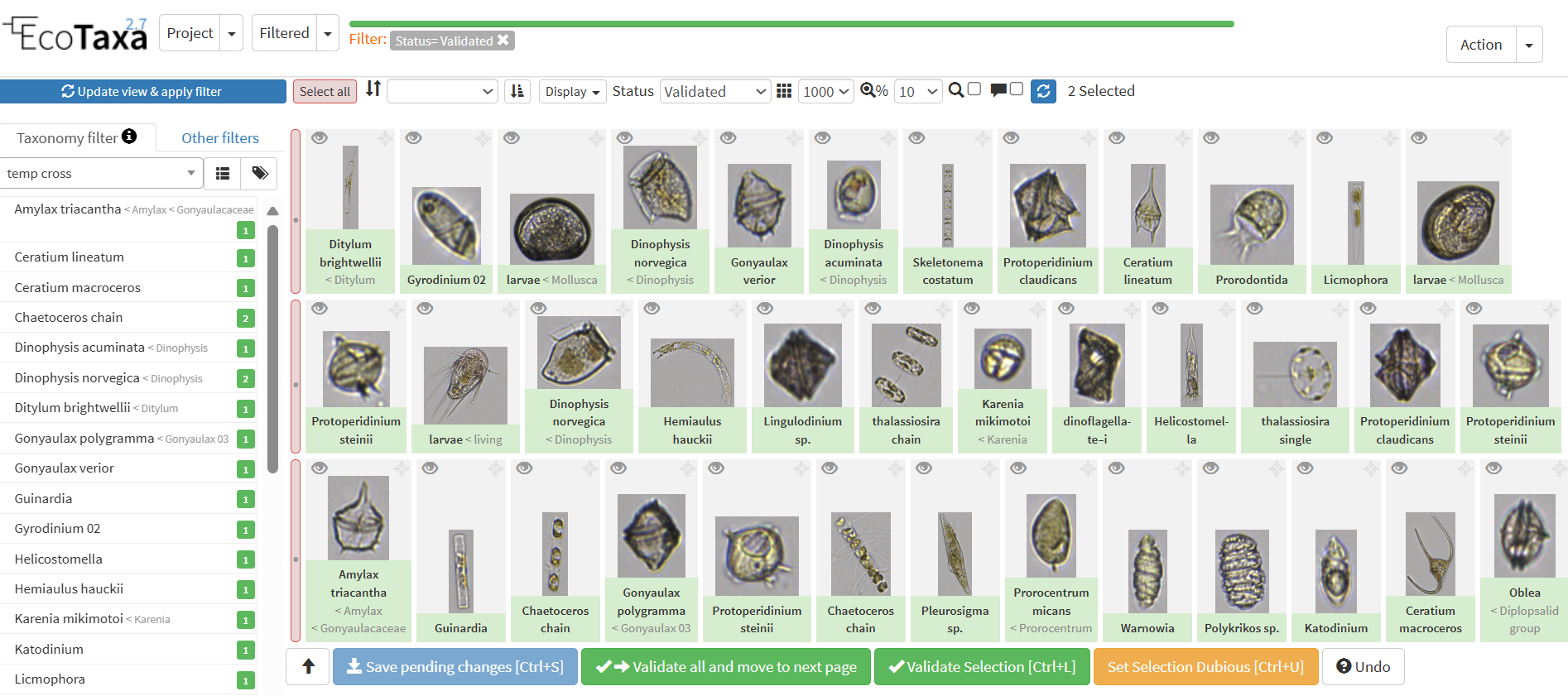Click the taxonomy tags icon button
This screenshot has height=696, width=1568.
click(259, 173)
